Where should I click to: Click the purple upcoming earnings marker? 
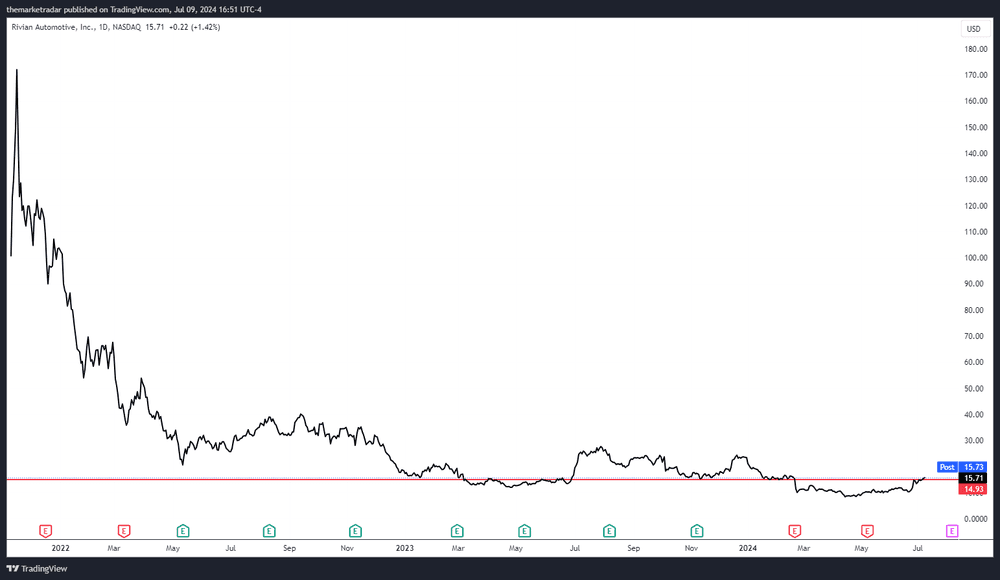click(951, 529)
